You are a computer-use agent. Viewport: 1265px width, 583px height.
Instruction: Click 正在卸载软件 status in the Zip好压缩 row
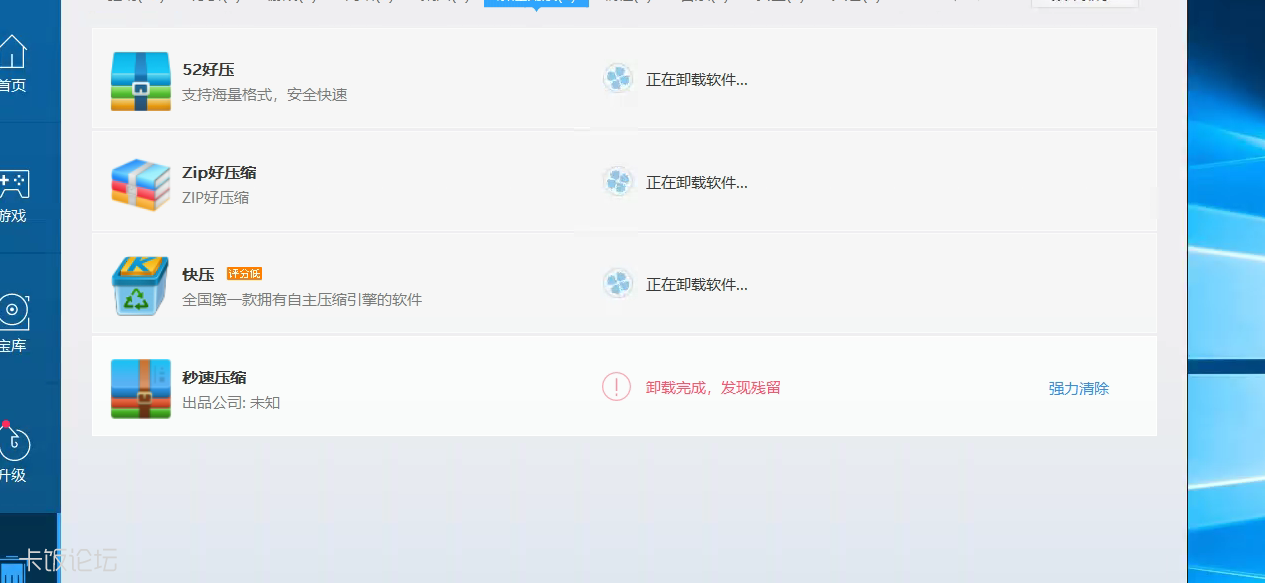pyautogui.click(x=697, y=183)
